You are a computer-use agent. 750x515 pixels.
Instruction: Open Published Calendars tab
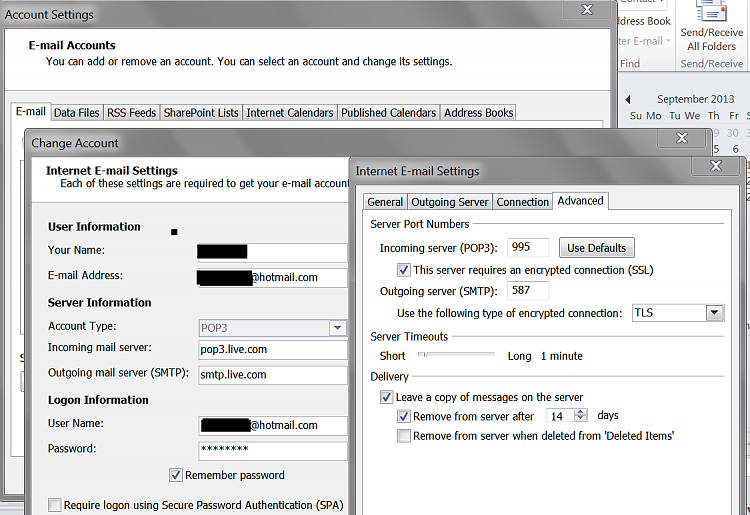click(x=388, y=113)
